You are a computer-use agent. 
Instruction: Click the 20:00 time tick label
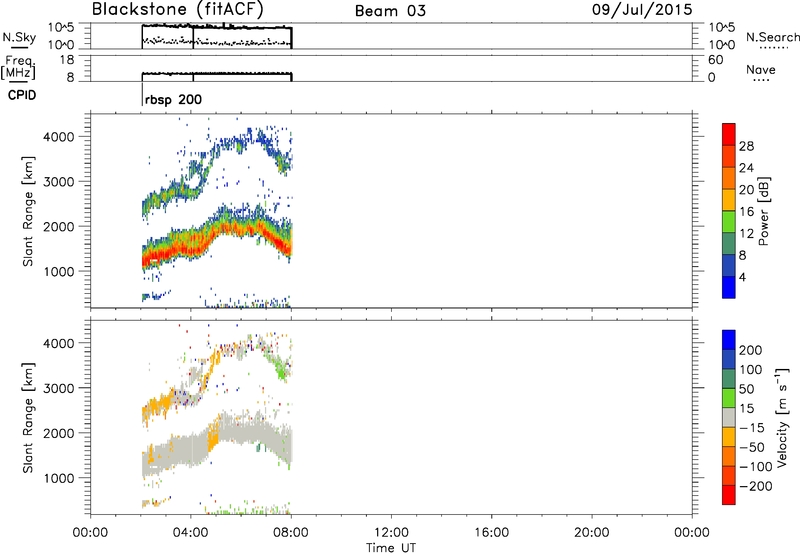(592, 533)
